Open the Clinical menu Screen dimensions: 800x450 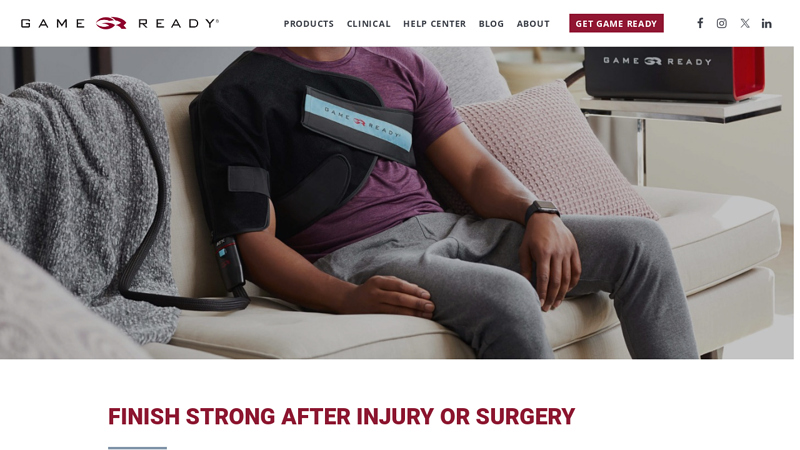(368, 24)
